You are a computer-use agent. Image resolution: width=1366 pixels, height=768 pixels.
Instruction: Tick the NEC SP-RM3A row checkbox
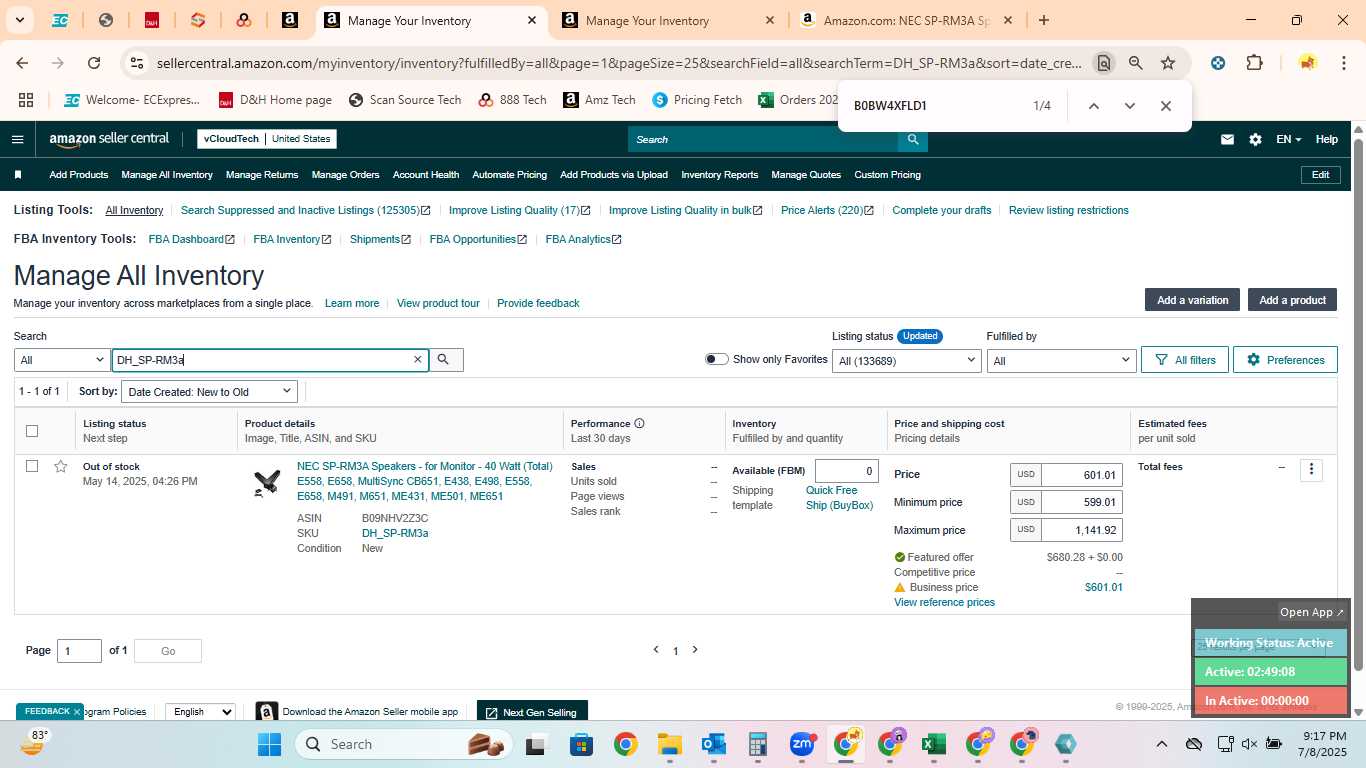coord(32,466)
